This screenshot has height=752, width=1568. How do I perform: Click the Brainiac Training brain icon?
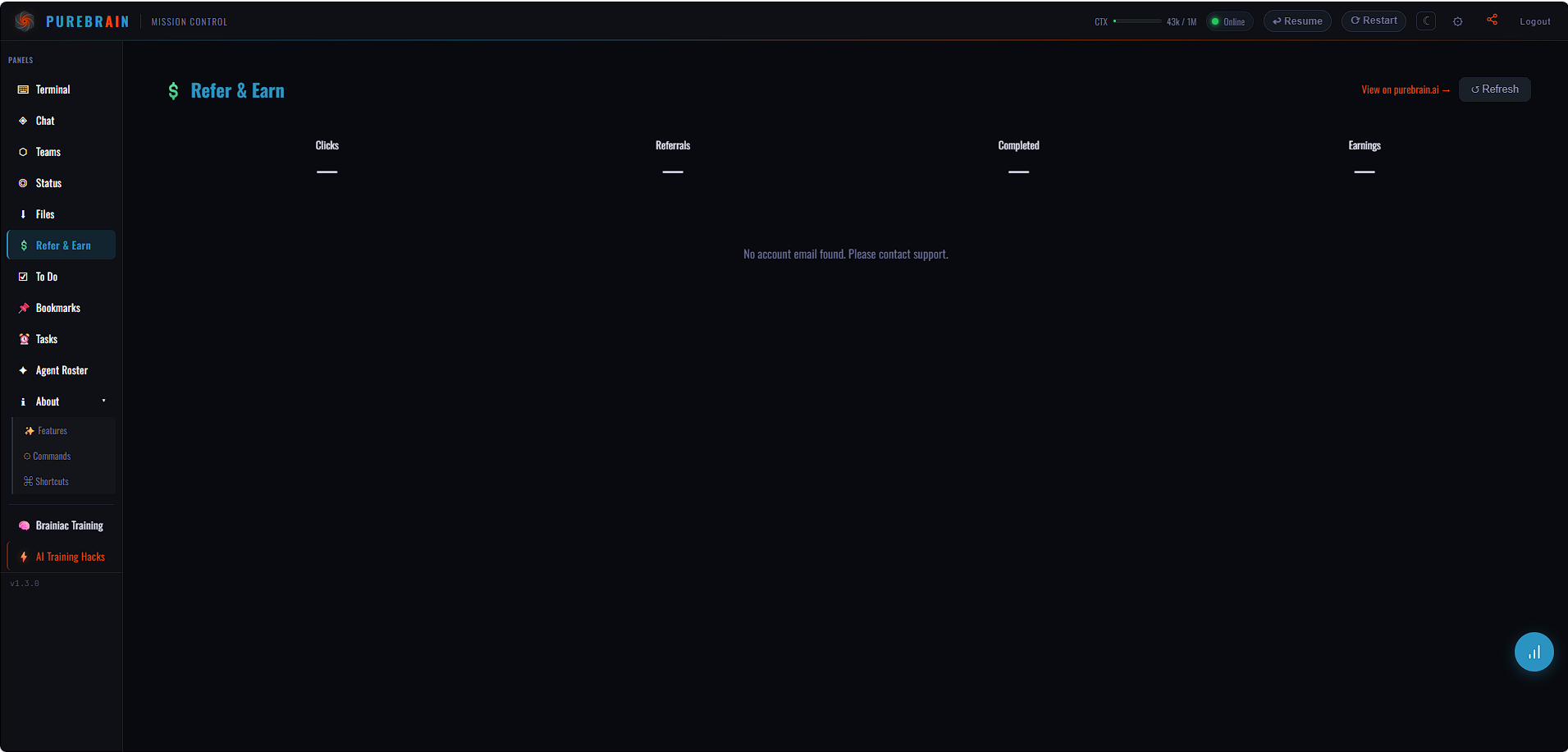pos(24,525)
